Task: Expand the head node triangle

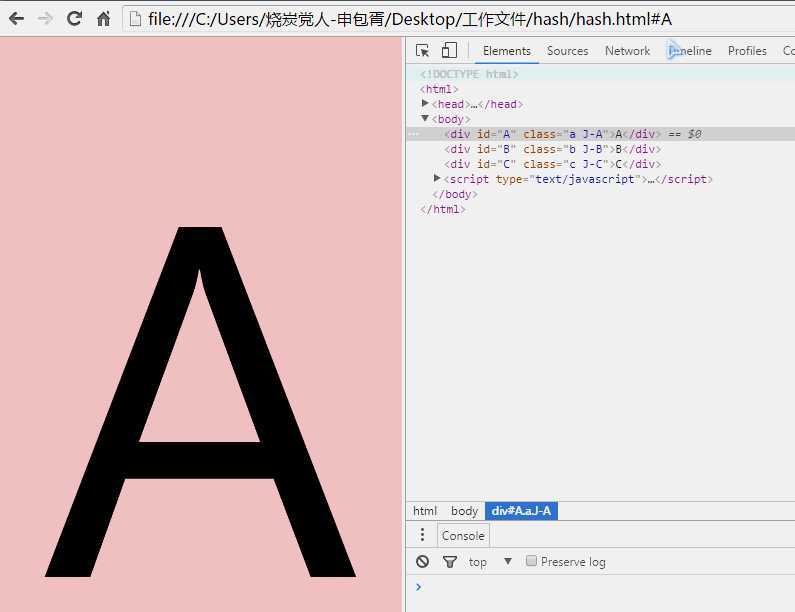Action: point(425,103)
